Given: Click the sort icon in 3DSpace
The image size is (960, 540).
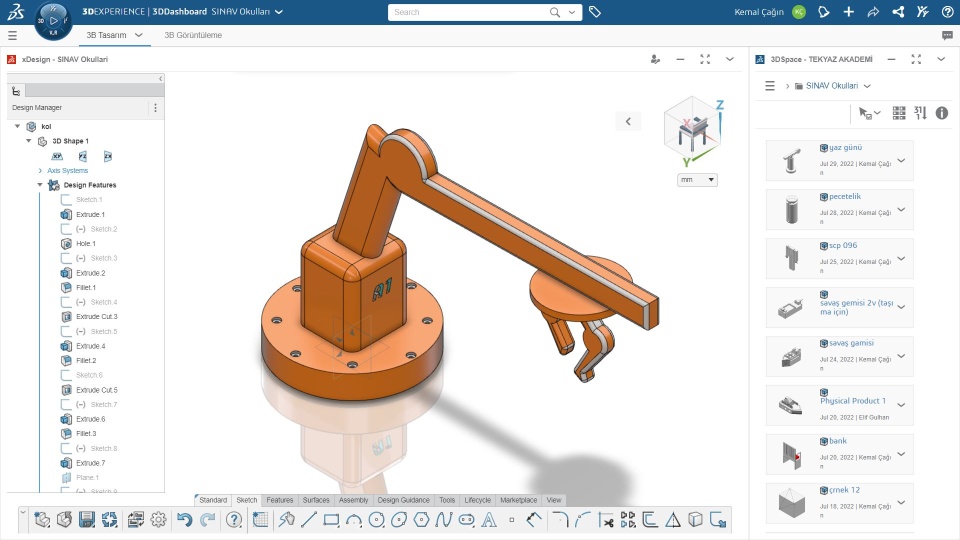Looking at the screenshot, I should (x=920, y=113).
